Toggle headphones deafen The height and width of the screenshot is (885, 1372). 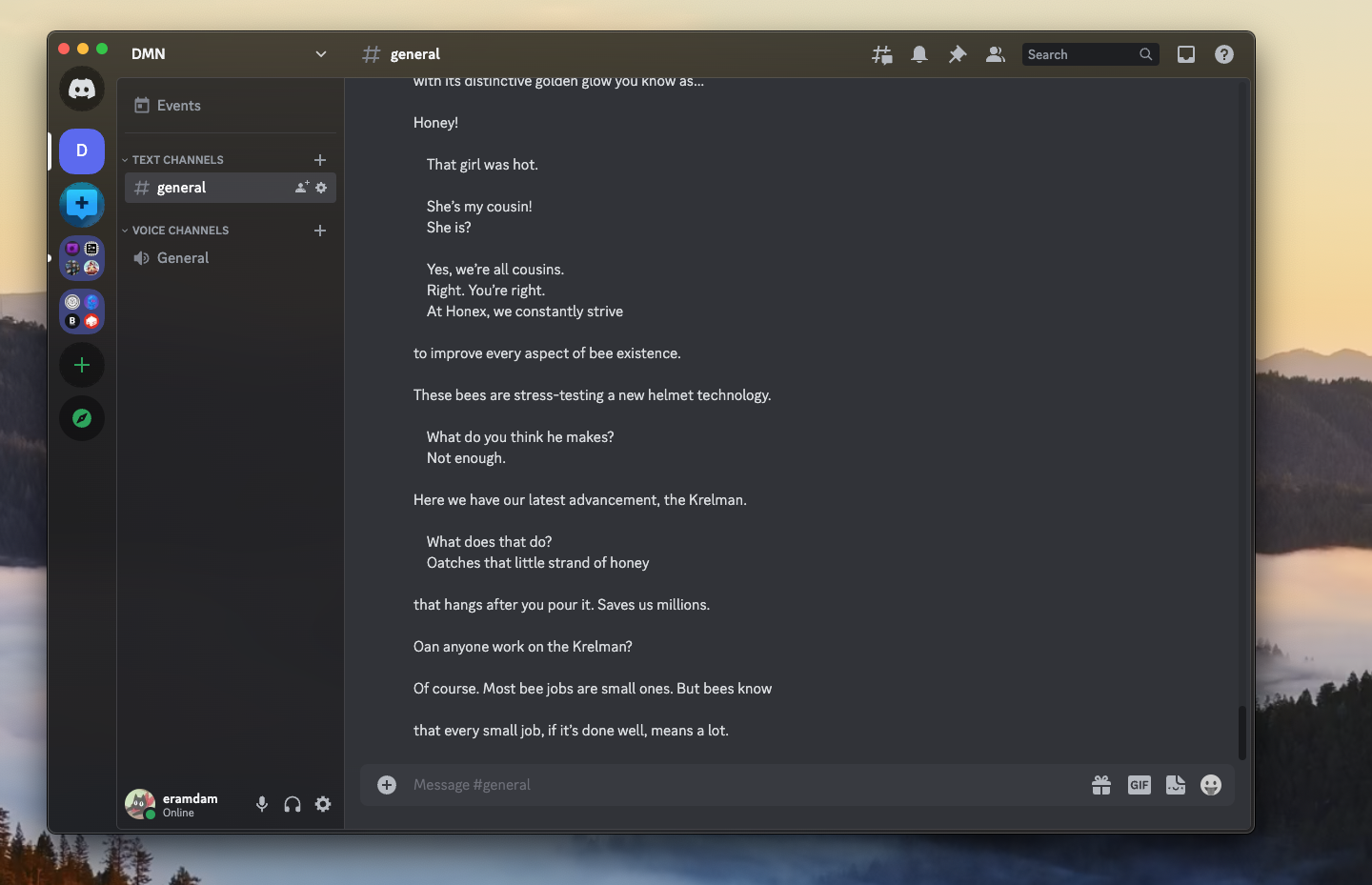[293, 804]
